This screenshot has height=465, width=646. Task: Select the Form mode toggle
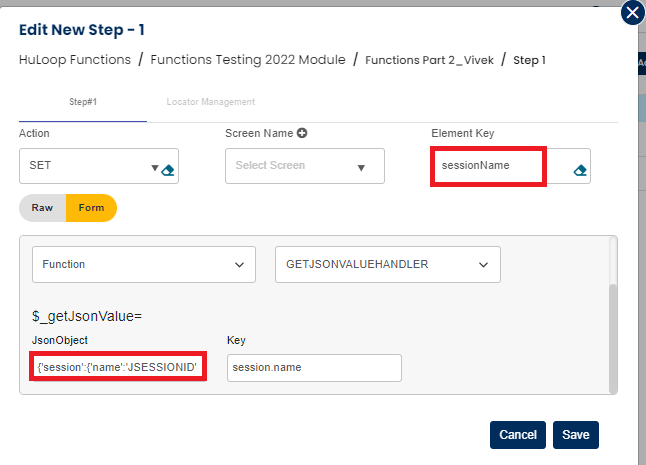91,208
